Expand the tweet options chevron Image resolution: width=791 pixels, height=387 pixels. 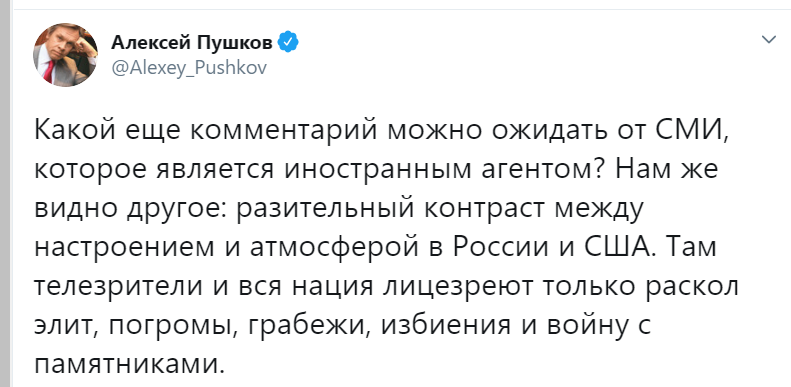point(768,39)
